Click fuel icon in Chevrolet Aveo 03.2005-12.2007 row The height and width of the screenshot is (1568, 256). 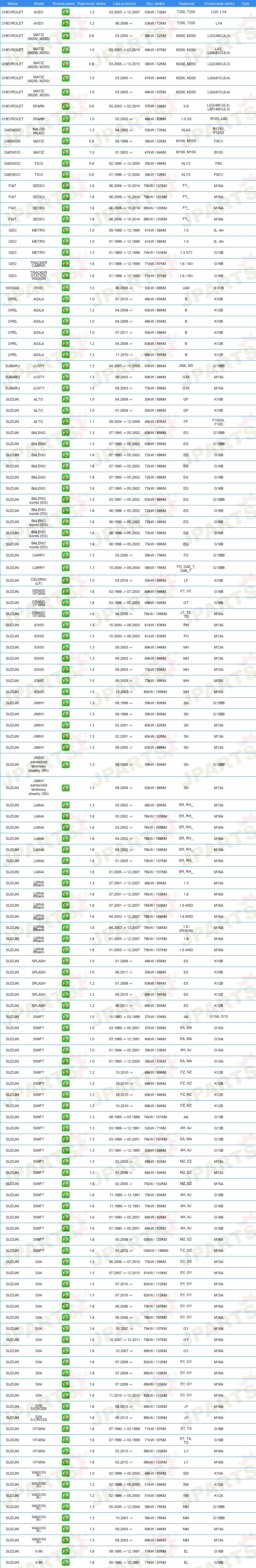[65, 12]
